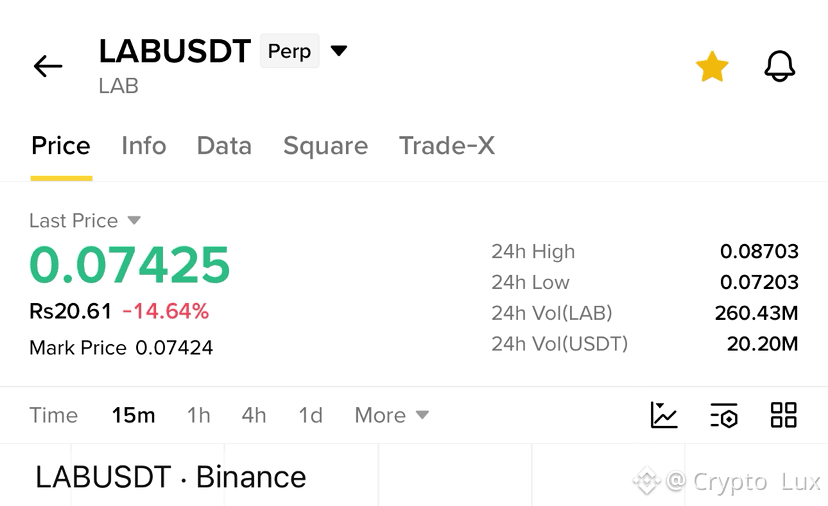Toggle the yellow favorite star
Screen dimensions: 828x506
pos(712,67)
